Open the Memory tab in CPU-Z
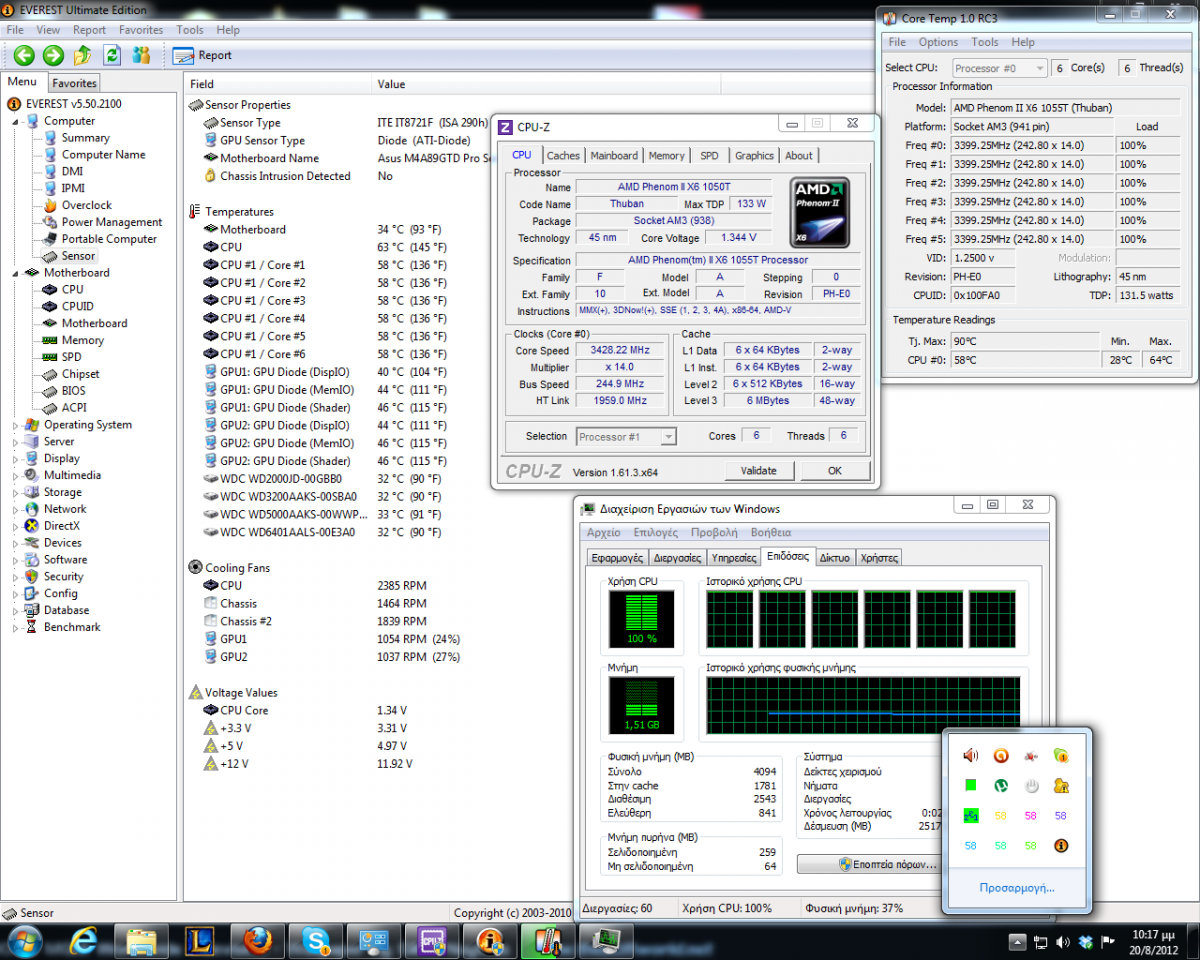 pos(666,155)
